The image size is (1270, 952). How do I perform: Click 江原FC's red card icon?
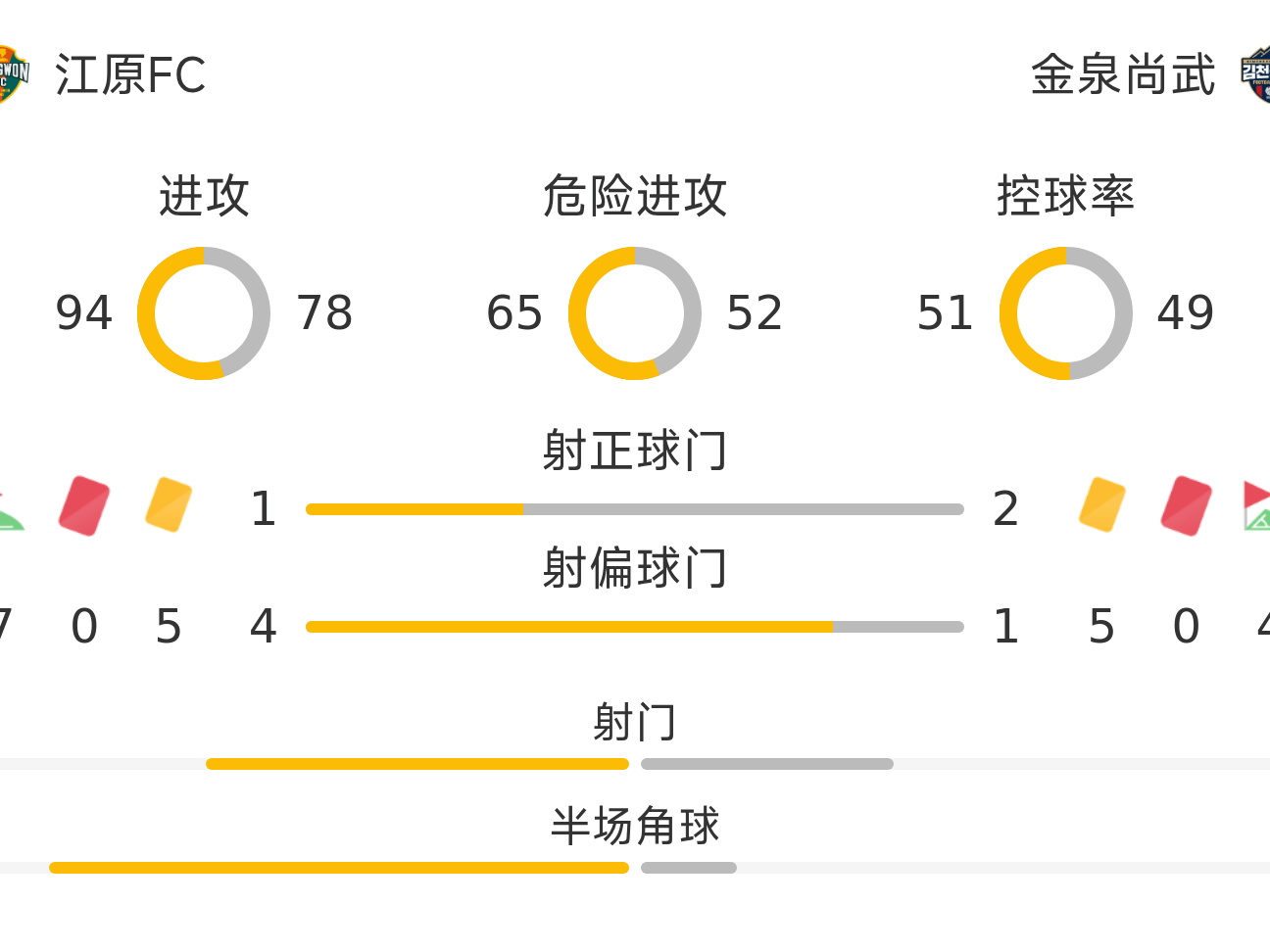click(x=84, y=505)
